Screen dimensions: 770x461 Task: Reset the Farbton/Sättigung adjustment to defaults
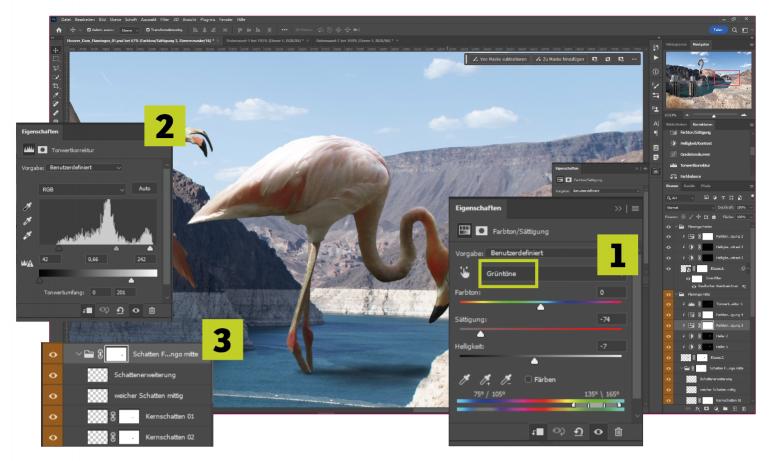pos(578,432)
